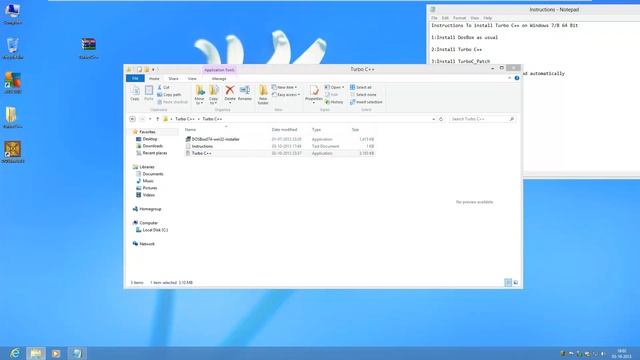Switch to the Home ribbon tab
Screen dimensions: 640x360
154,78
